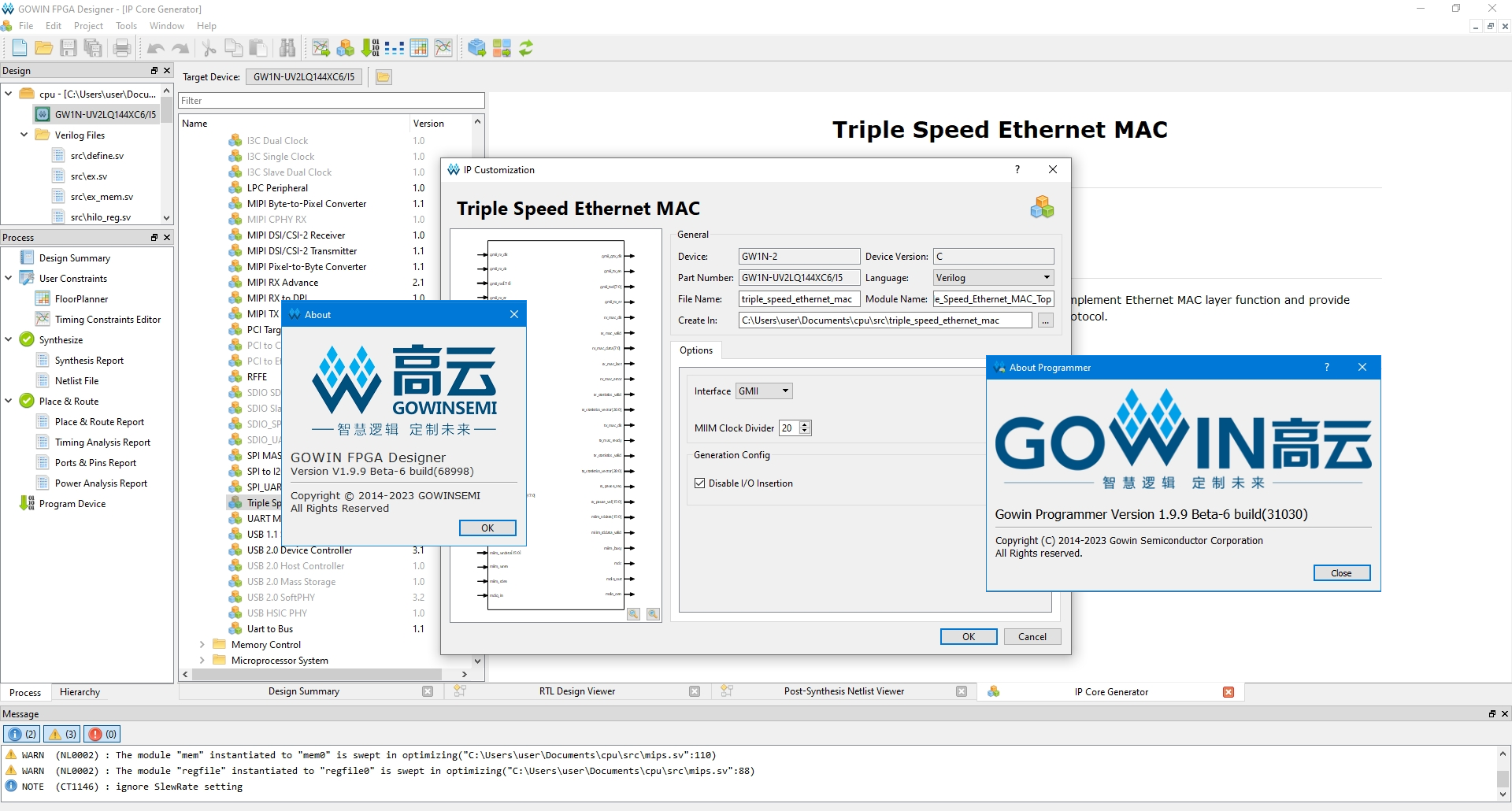Click the Save toolbar icon
Viewport: 1512px width, 811px height.
tap(69, 48)
